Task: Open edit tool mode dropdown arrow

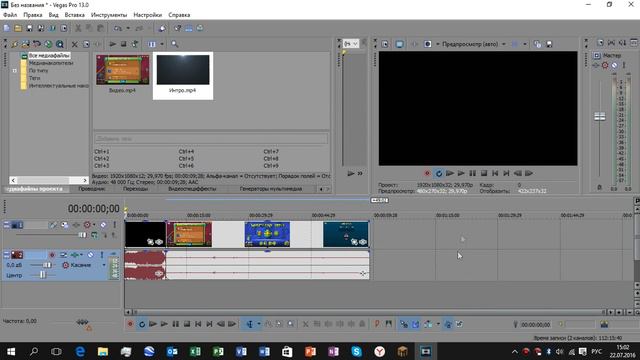Action: 259,324
